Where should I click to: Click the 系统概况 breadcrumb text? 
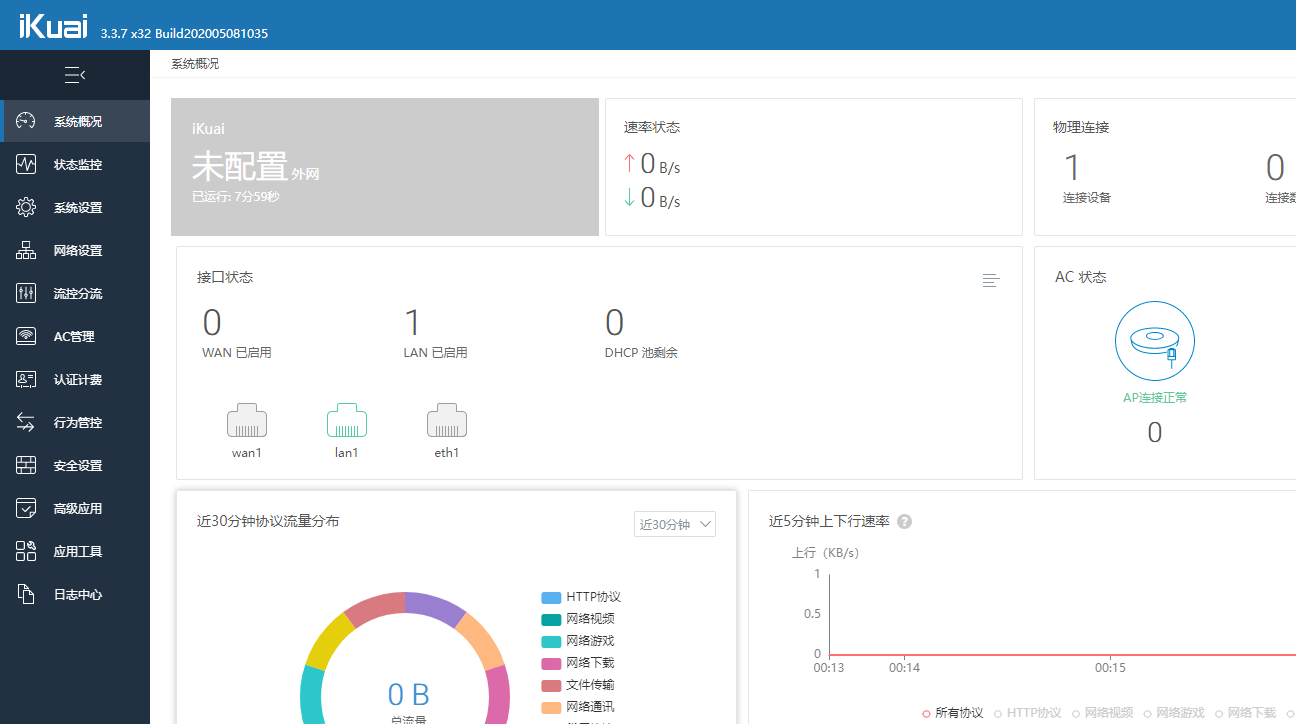195,64
